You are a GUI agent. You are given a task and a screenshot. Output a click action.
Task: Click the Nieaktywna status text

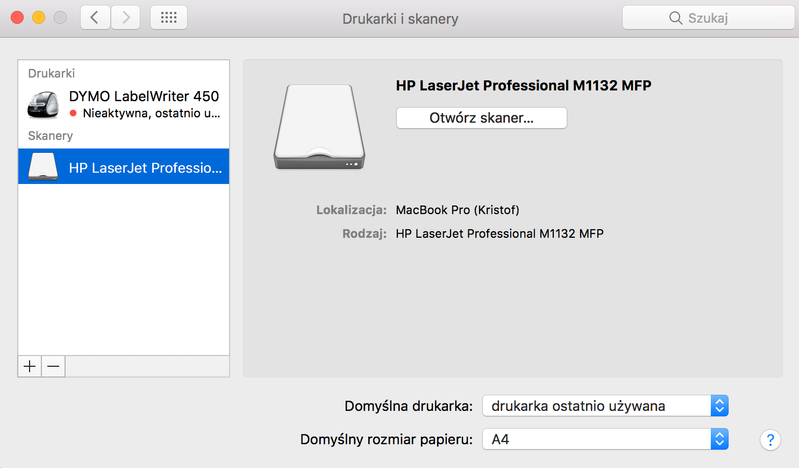(151, 113)
